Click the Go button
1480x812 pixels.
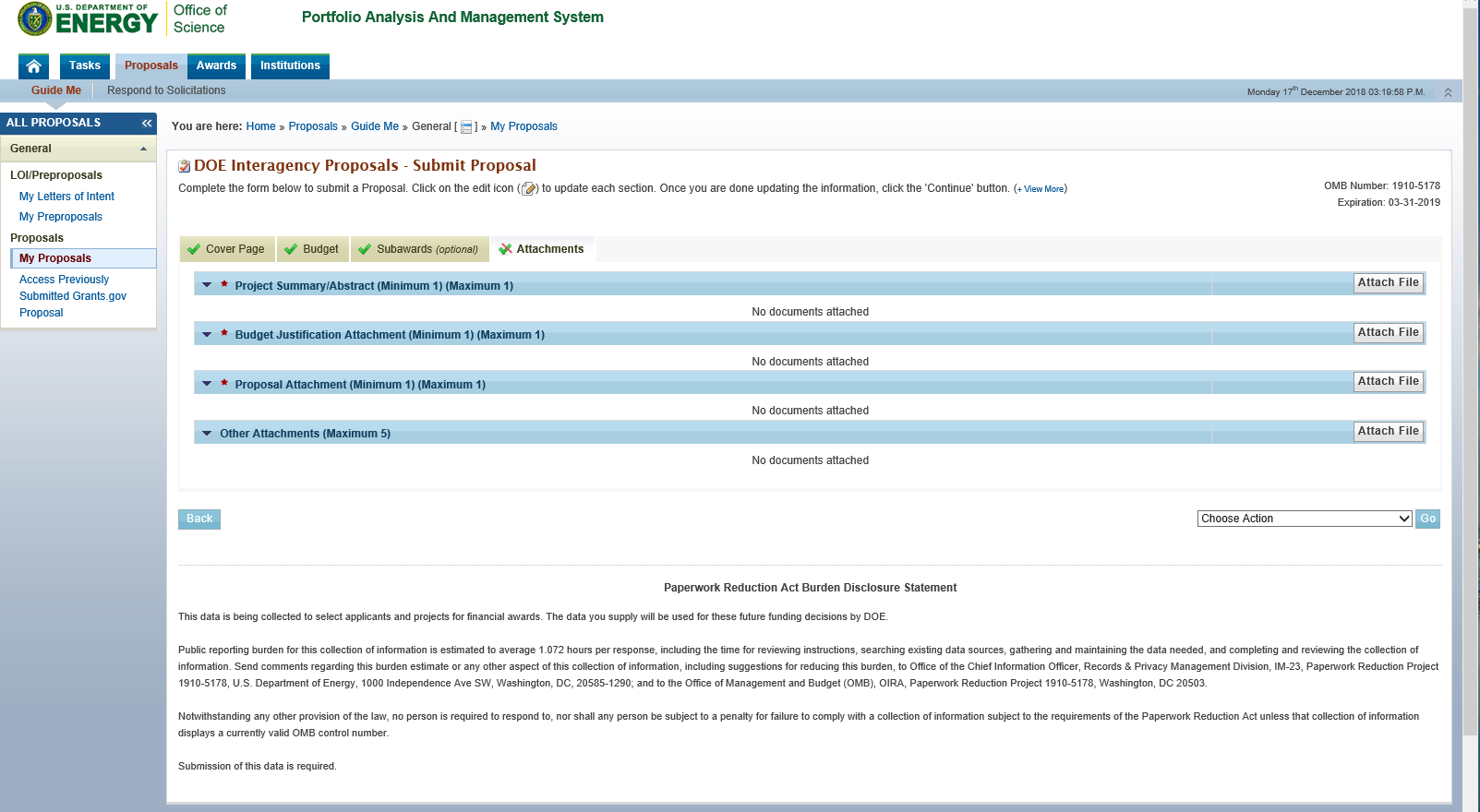coord(1427,519)
